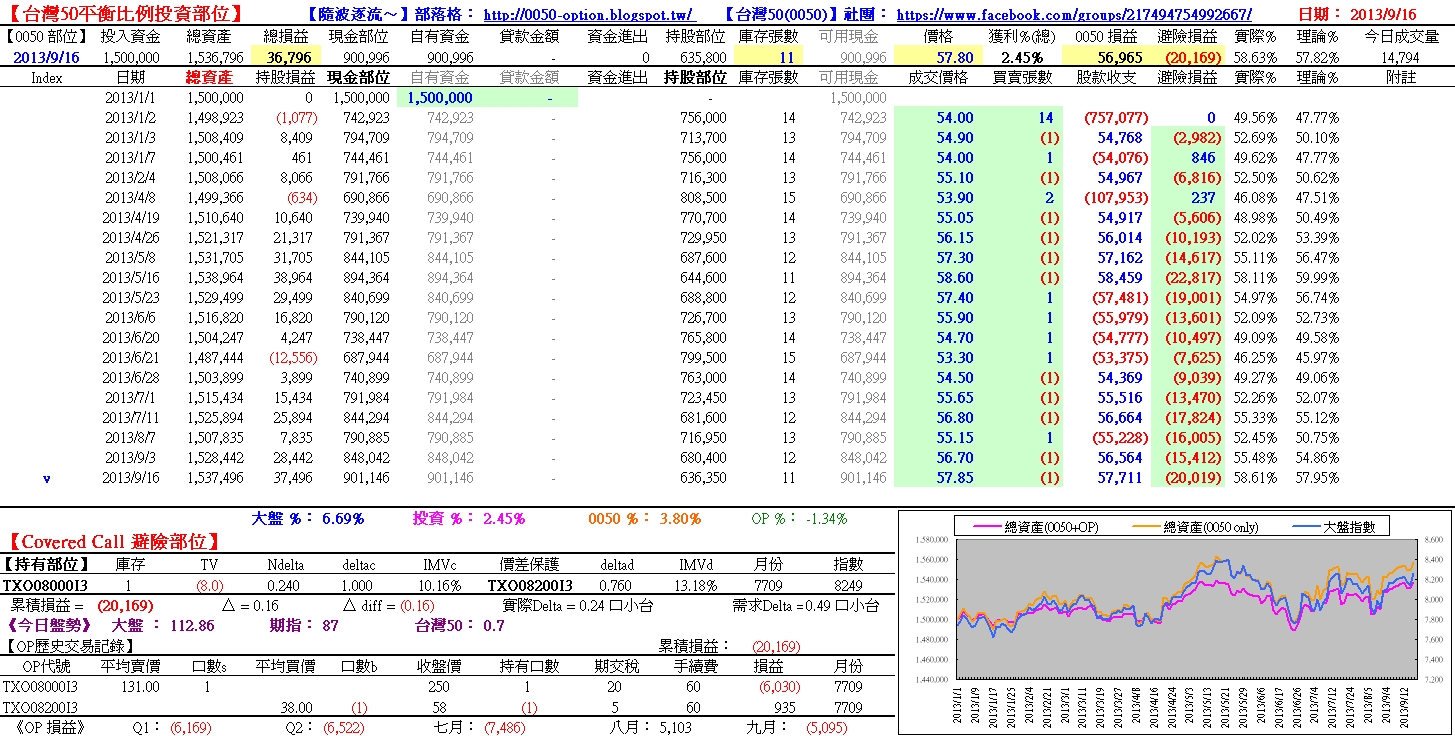Select the 2013/4/19 date cell

coord(130,218)
